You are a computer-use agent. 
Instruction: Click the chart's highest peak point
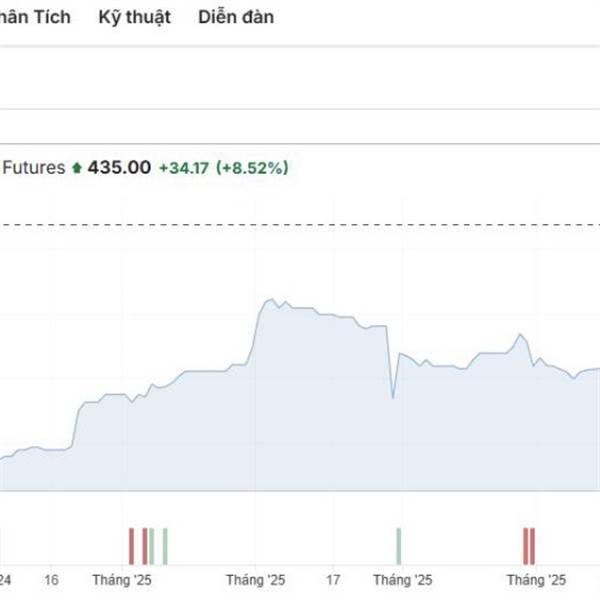[x=271, y=299]
